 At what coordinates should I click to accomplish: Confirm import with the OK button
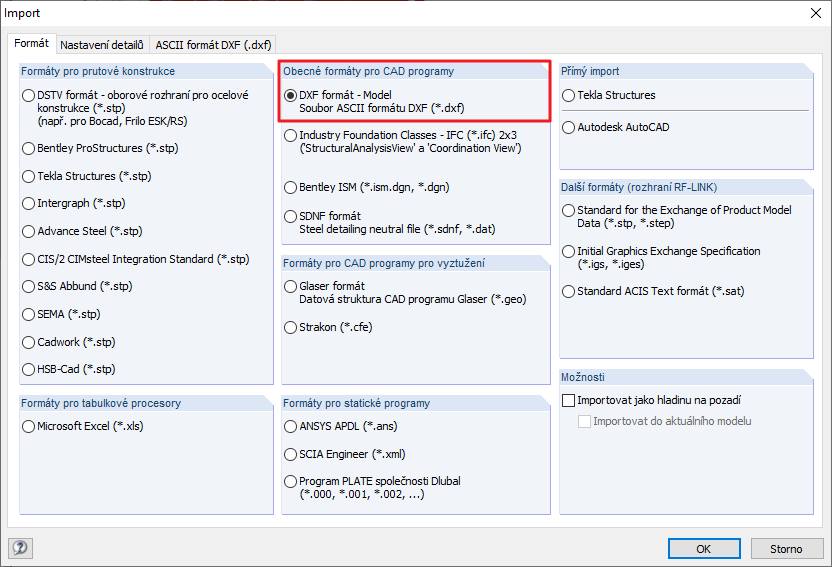pyautogui.click(x=704, y=549)
